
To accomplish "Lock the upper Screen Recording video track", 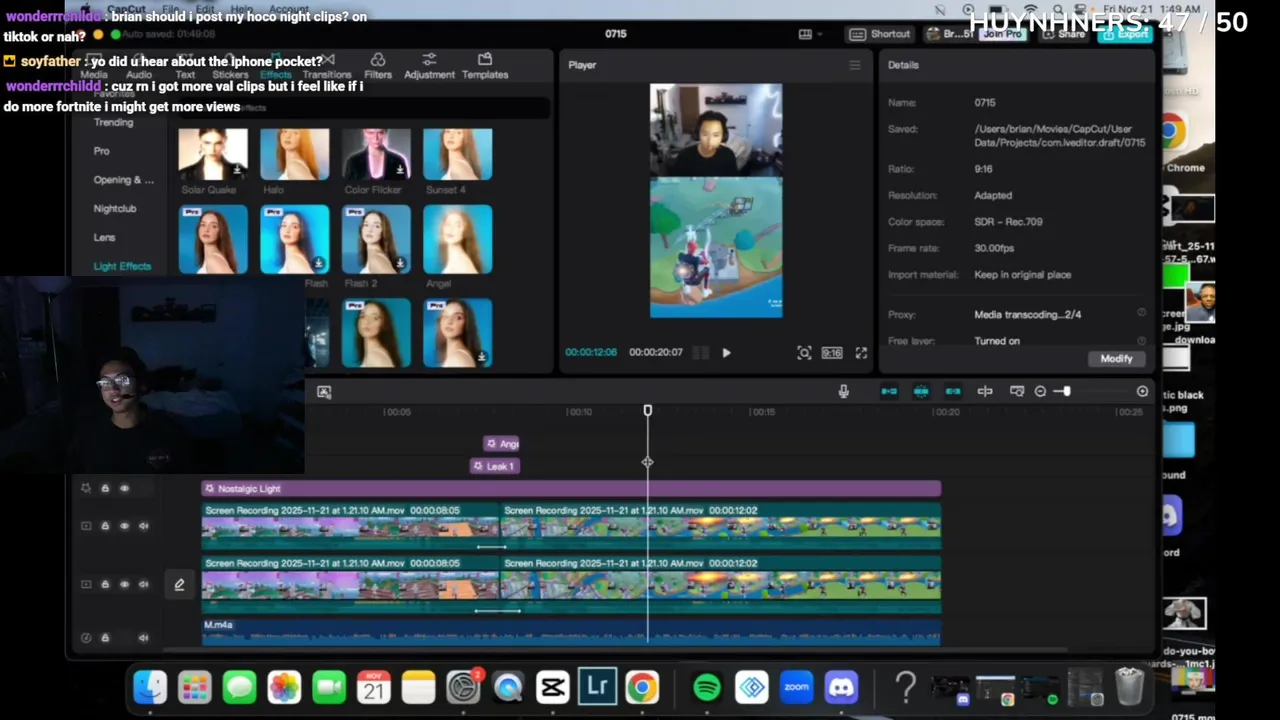I will pyautogui.click(x=105, y=526).
